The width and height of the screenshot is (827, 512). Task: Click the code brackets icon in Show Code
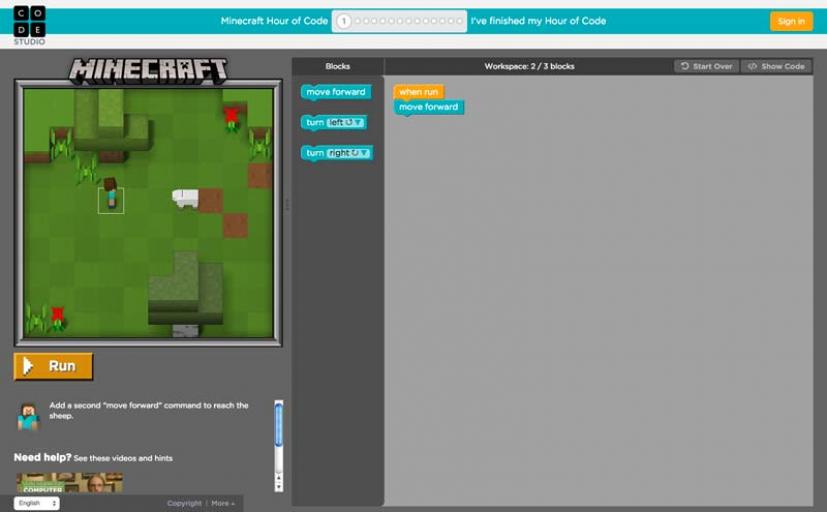click(753, 66)
